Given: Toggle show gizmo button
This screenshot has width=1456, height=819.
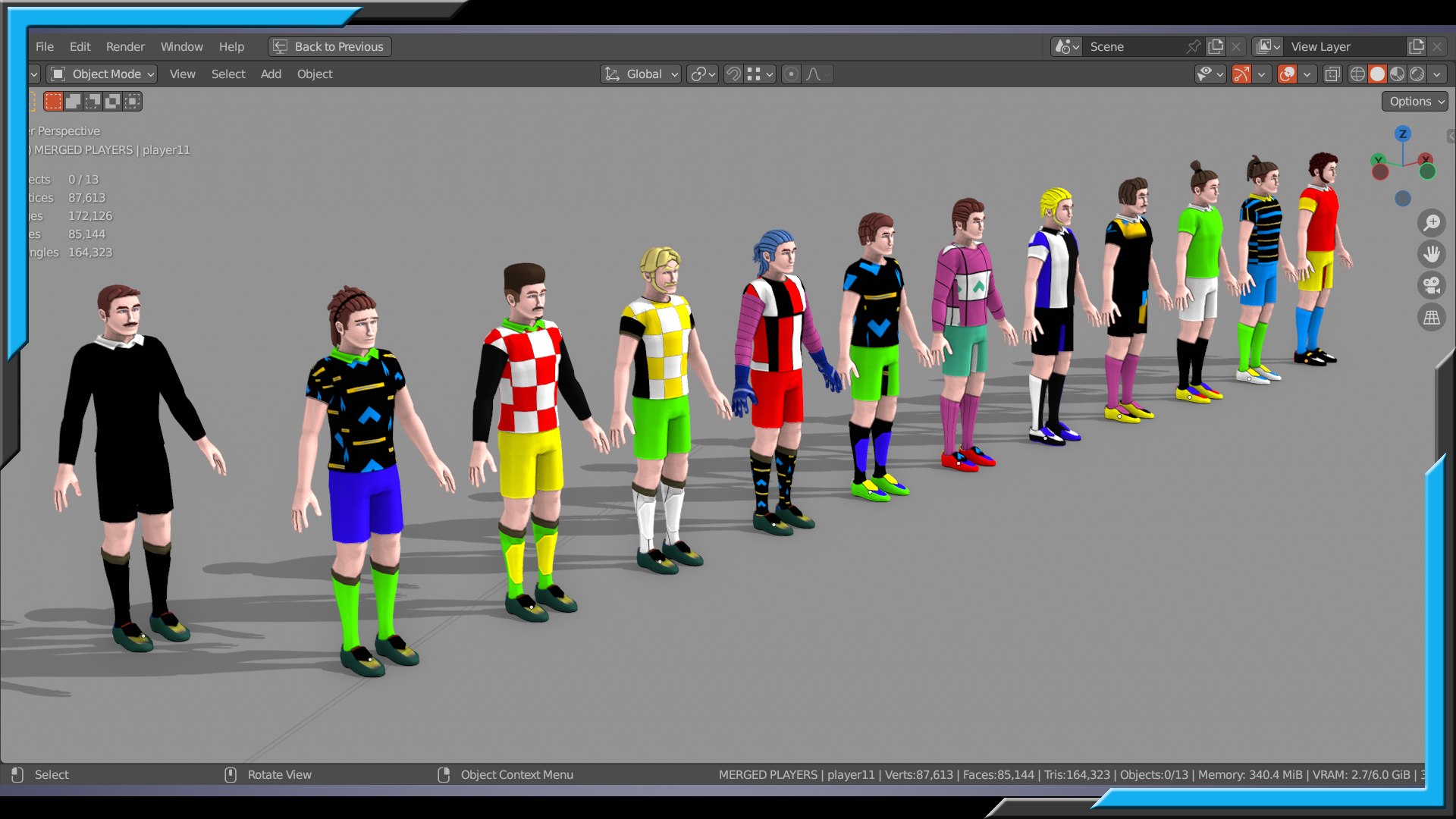Looking at the screenshot, I should point(1241,74).
